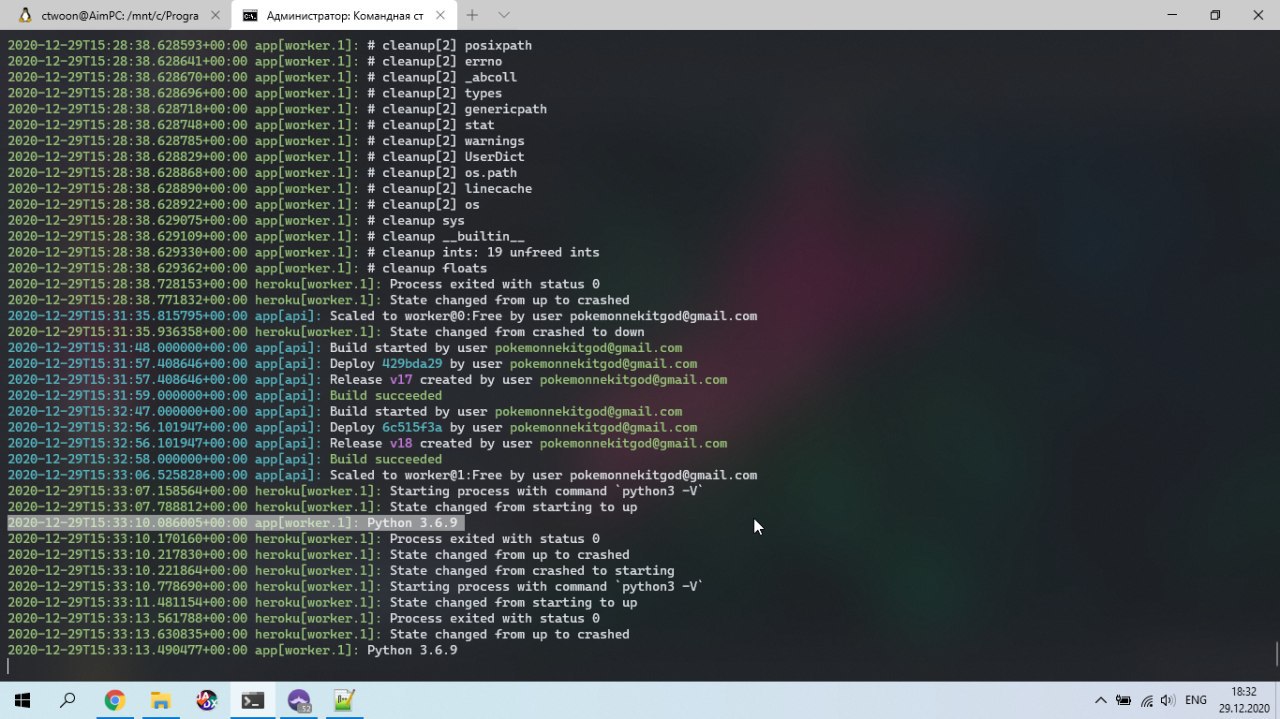
Task: Close the ctwoon@AimPC tab
Action: [215, 16]
